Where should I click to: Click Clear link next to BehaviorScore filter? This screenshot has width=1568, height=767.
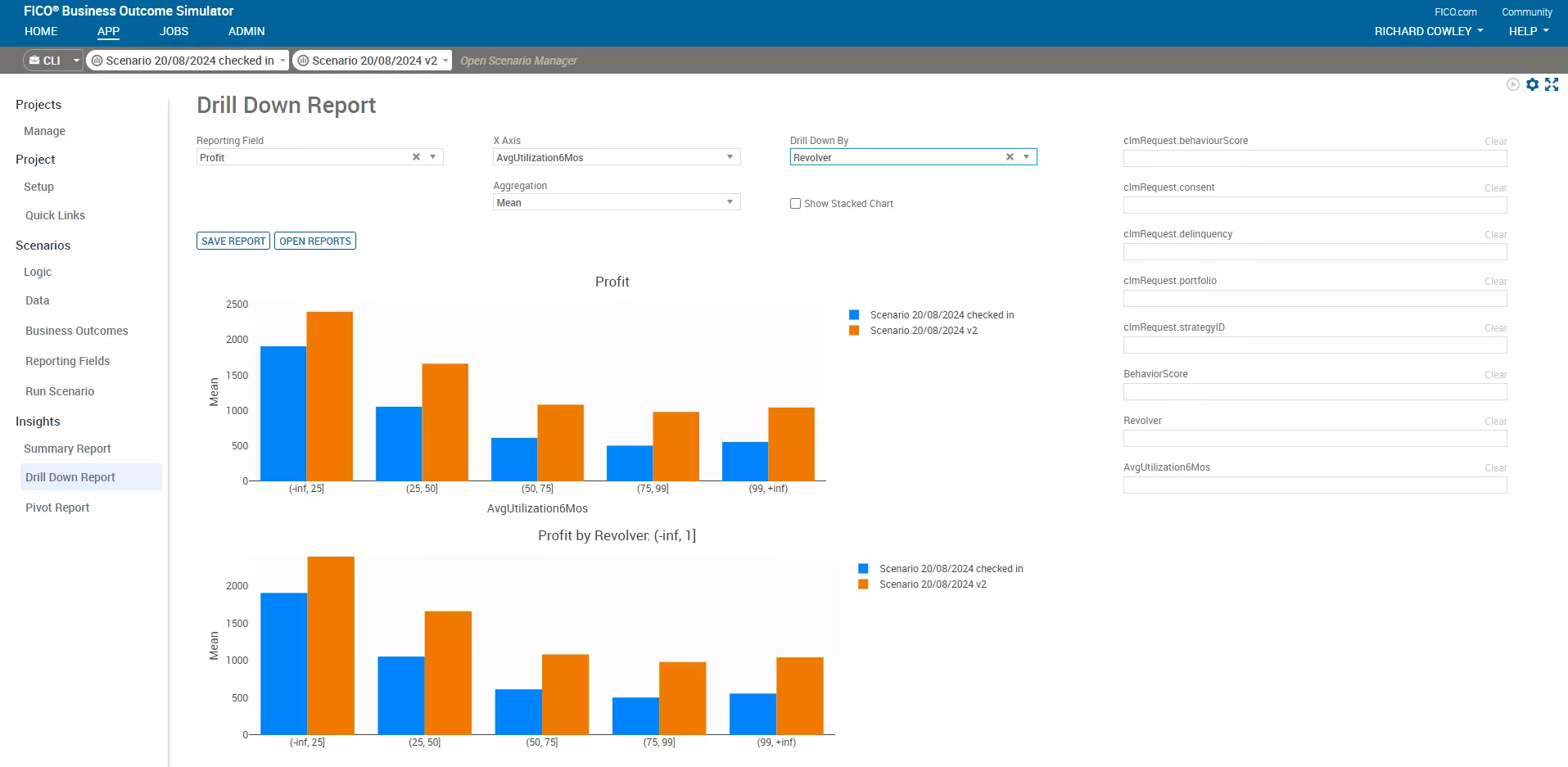pyautogui.click(x=1495, y=375)
